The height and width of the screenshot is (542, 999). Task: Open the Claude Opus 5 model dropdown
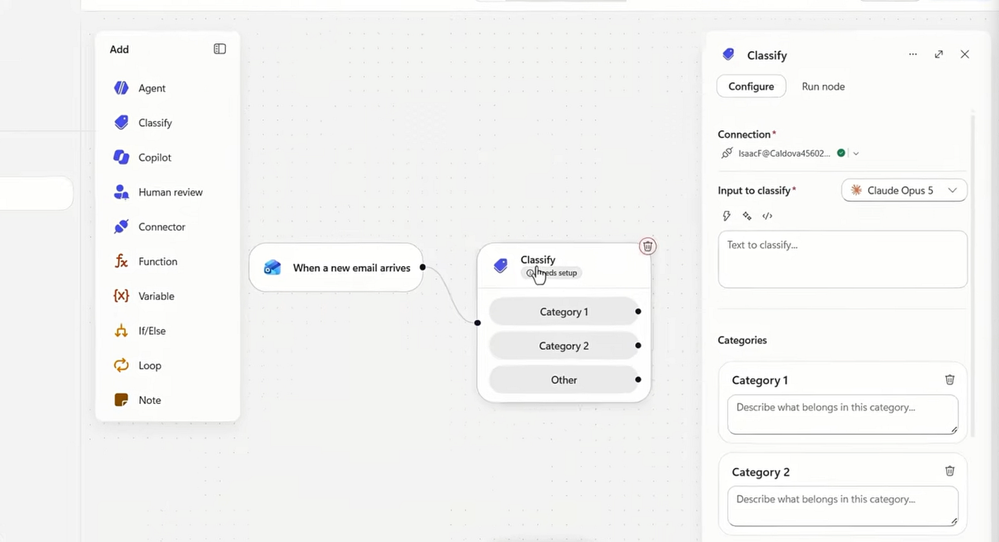[904, 190]
